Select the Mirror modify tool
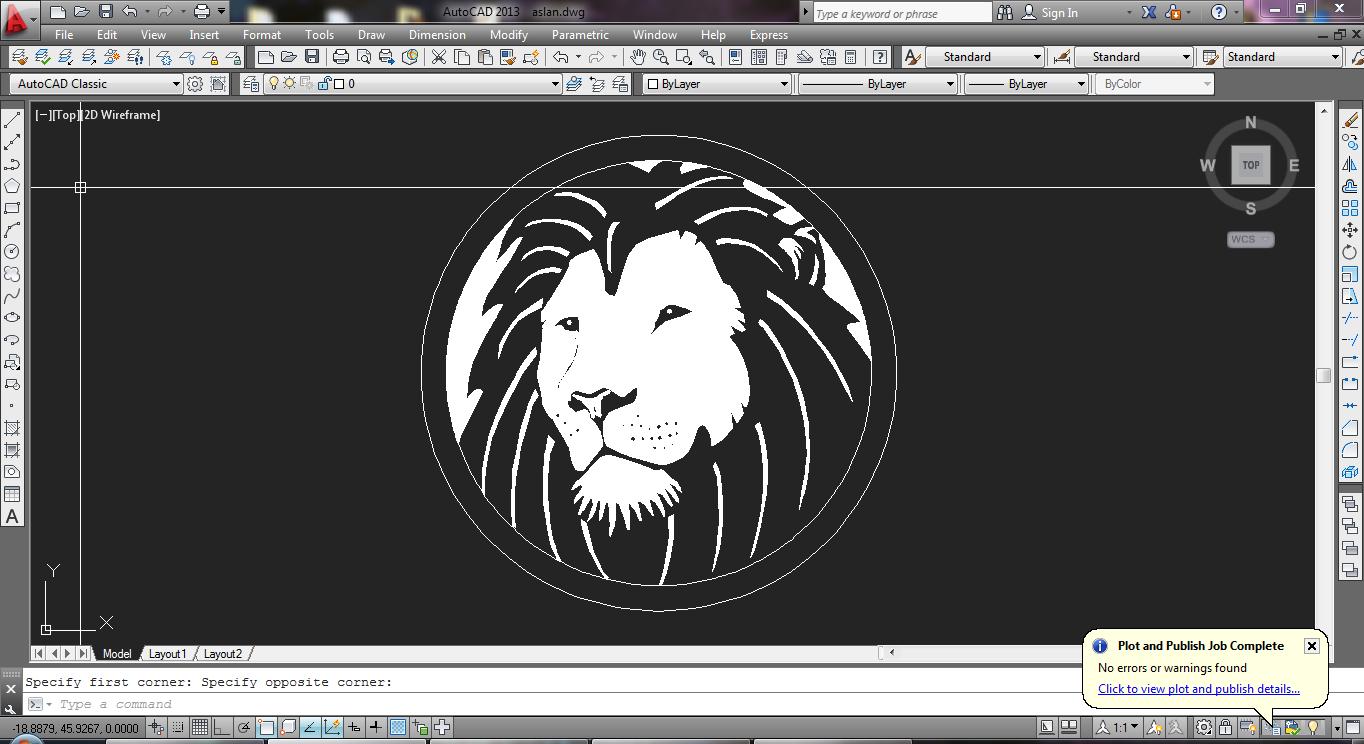The height and width of the screenshot is (744, 1364). 1350,164
